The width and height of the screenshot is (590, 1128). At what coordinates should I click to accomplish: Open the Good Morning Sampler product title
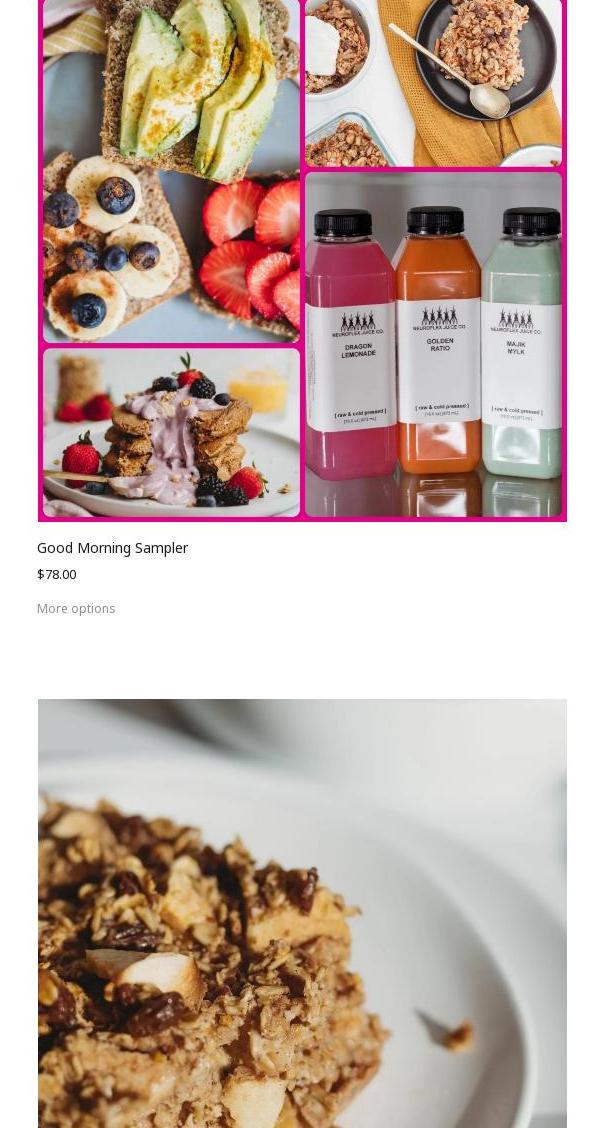112,547
